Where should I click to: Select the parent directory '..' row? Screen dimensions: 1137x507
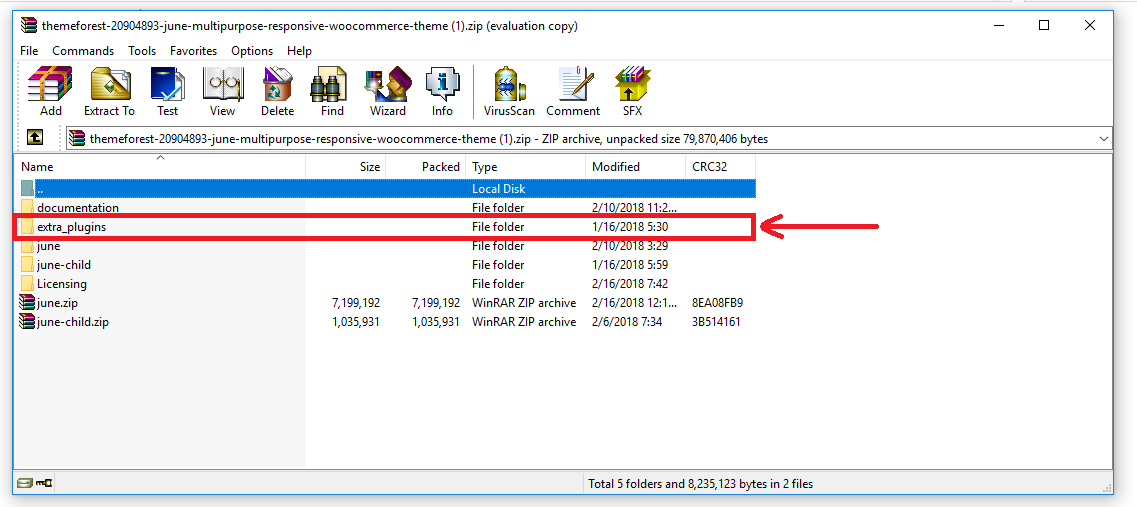(386, 189)
